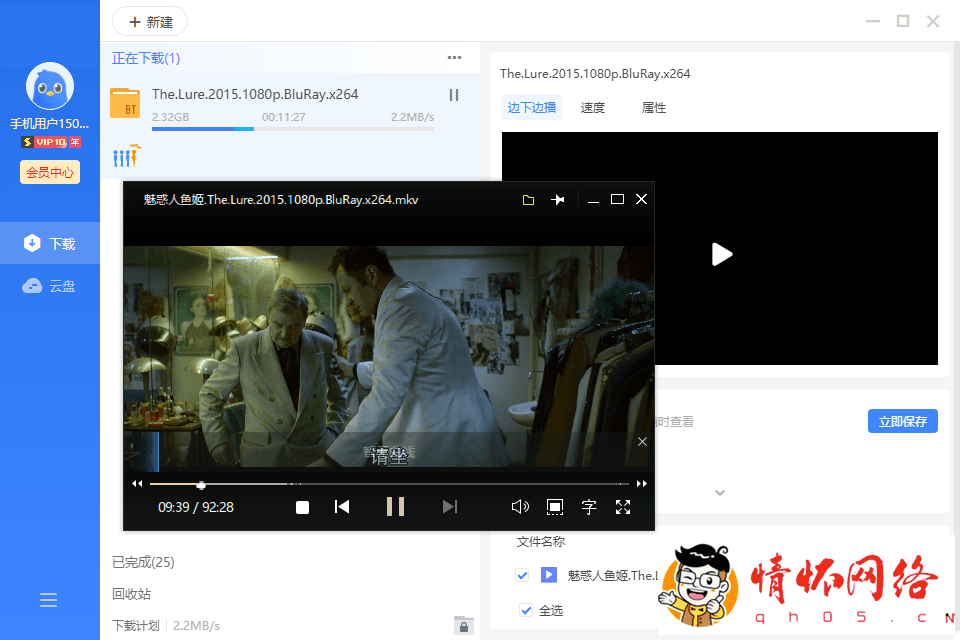960x640 pixels.
Task: Click the playback time 09:39 / 92:28
Action: point(196,507)
